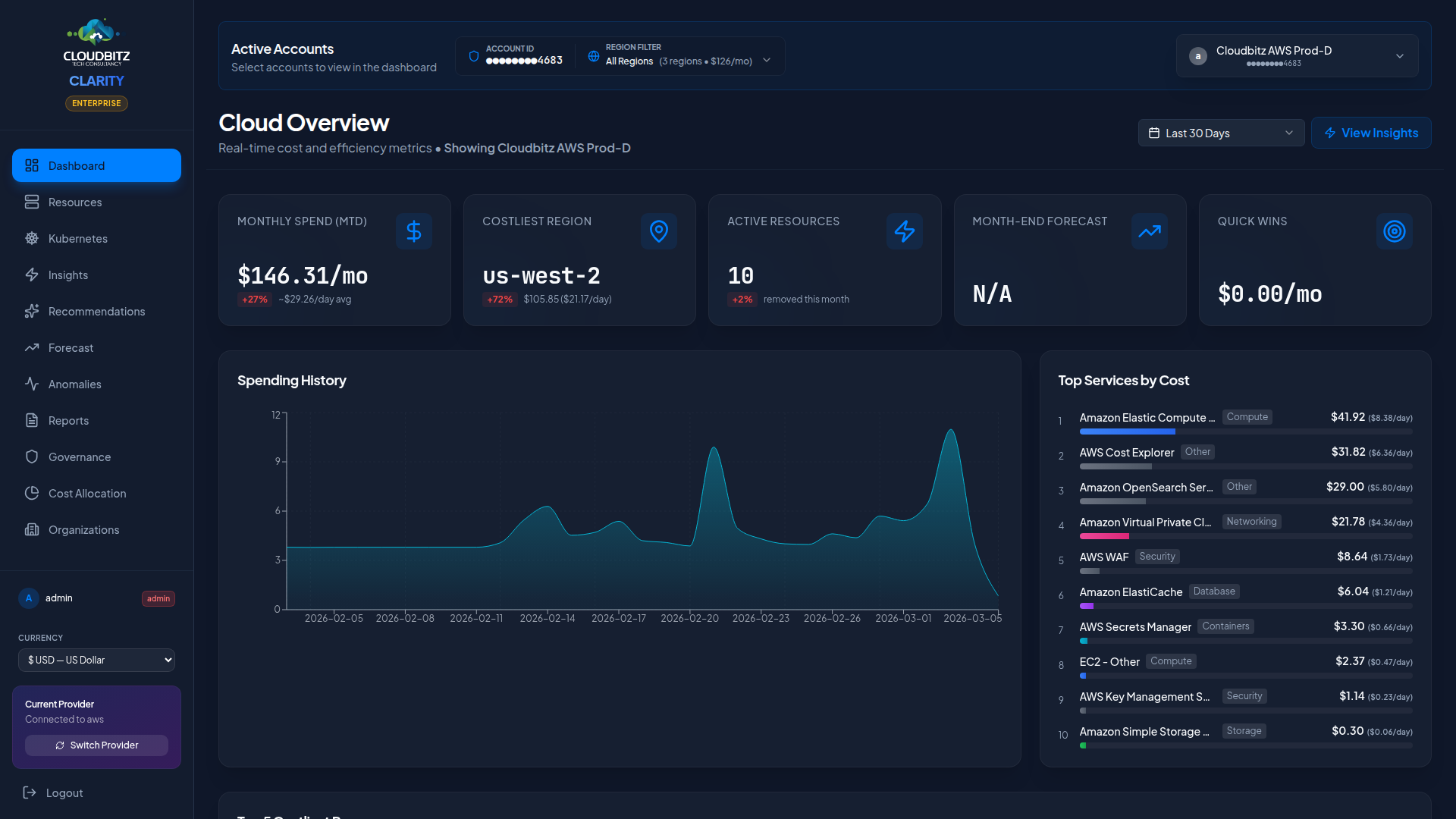
Task: Open the Quick Wins target icon
Action: pos(1394,231)
